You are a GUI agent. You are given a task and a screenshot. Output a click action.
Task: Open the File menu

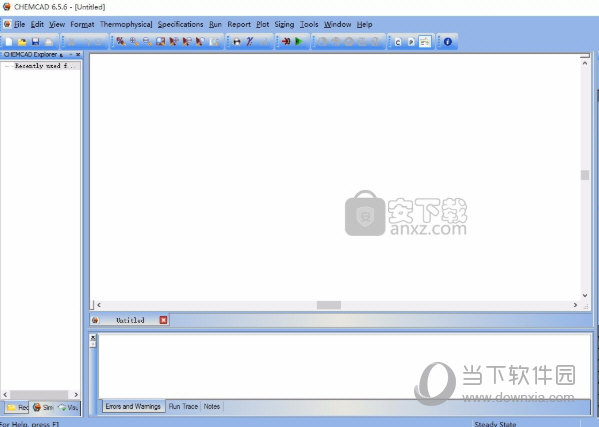19,24
